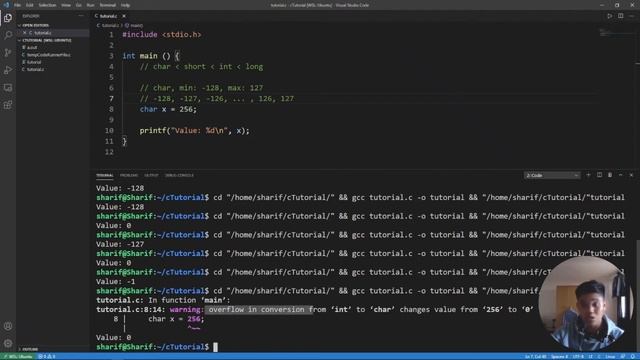Open the File menu

pos(17,5)
